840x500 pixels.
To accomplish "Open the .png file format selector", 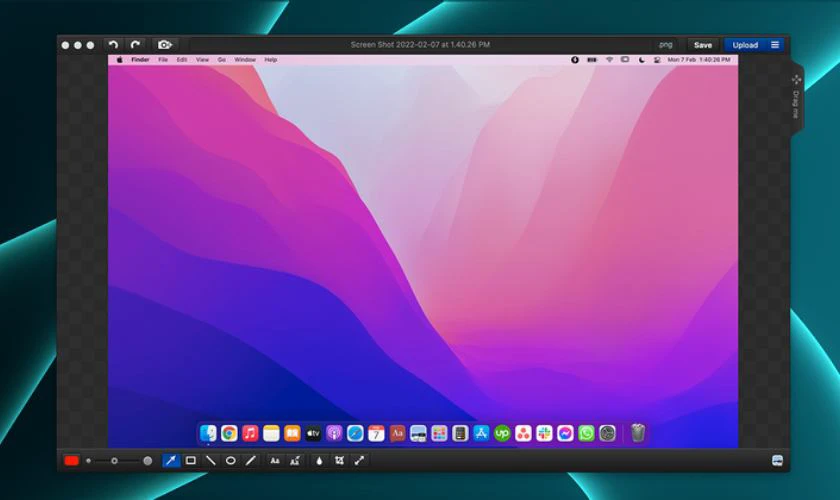I will [665, 45].
